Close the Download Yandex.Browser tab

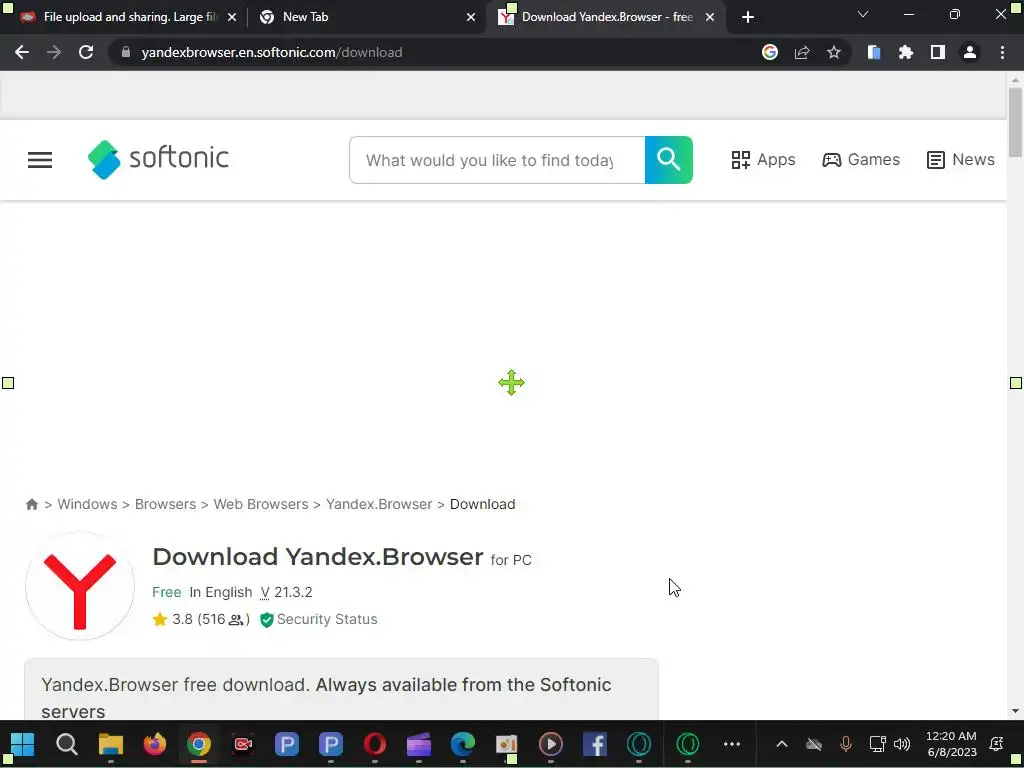click(x=710, y=18)
